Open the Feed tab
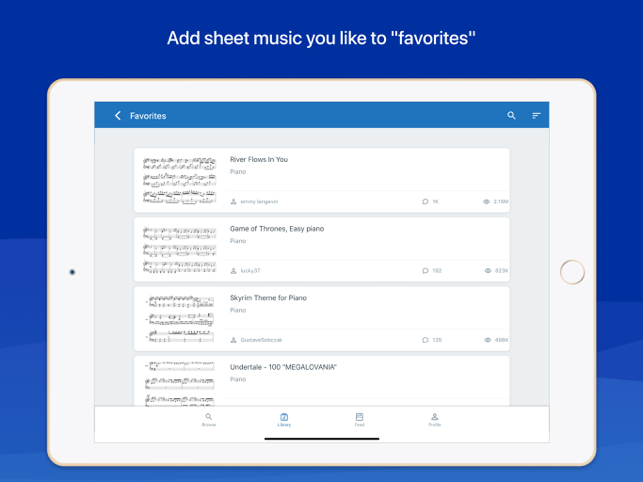This screenshot has height=482, width=643. click(359, 420)
